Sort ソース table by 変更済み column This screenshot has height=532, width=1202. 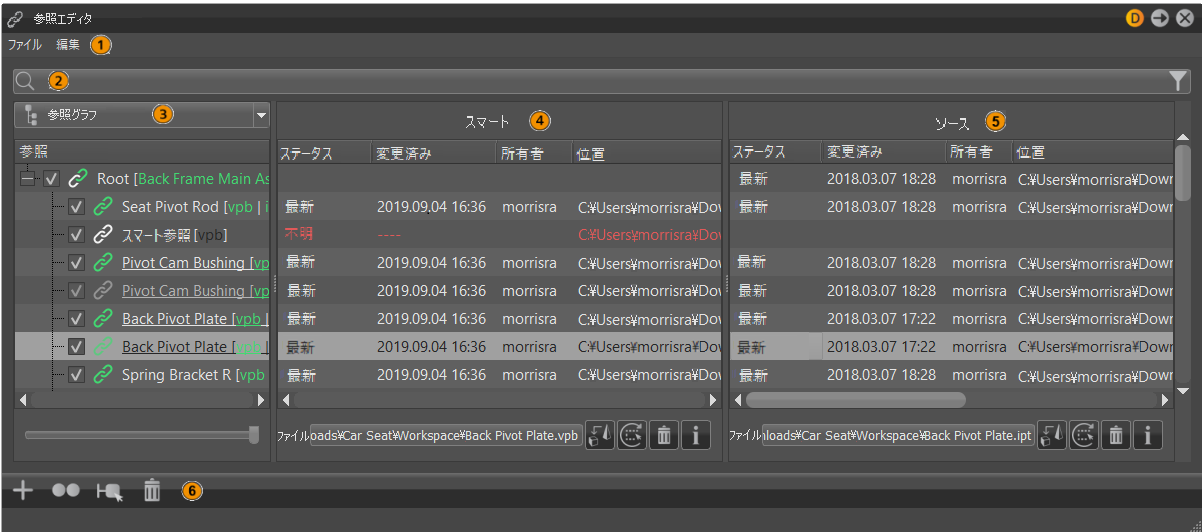coord(884,152)
